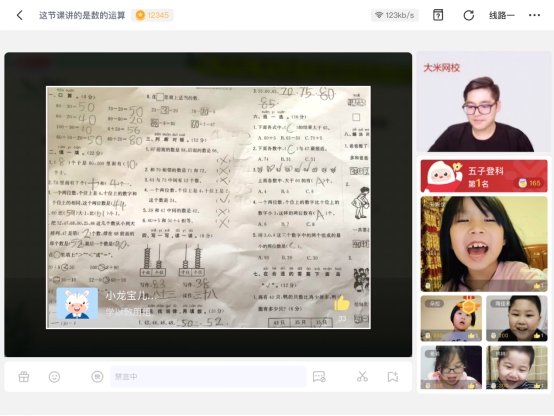Focus the muted chat input field
The width and height of the screenshot is (554, 416).
[208, 377]
